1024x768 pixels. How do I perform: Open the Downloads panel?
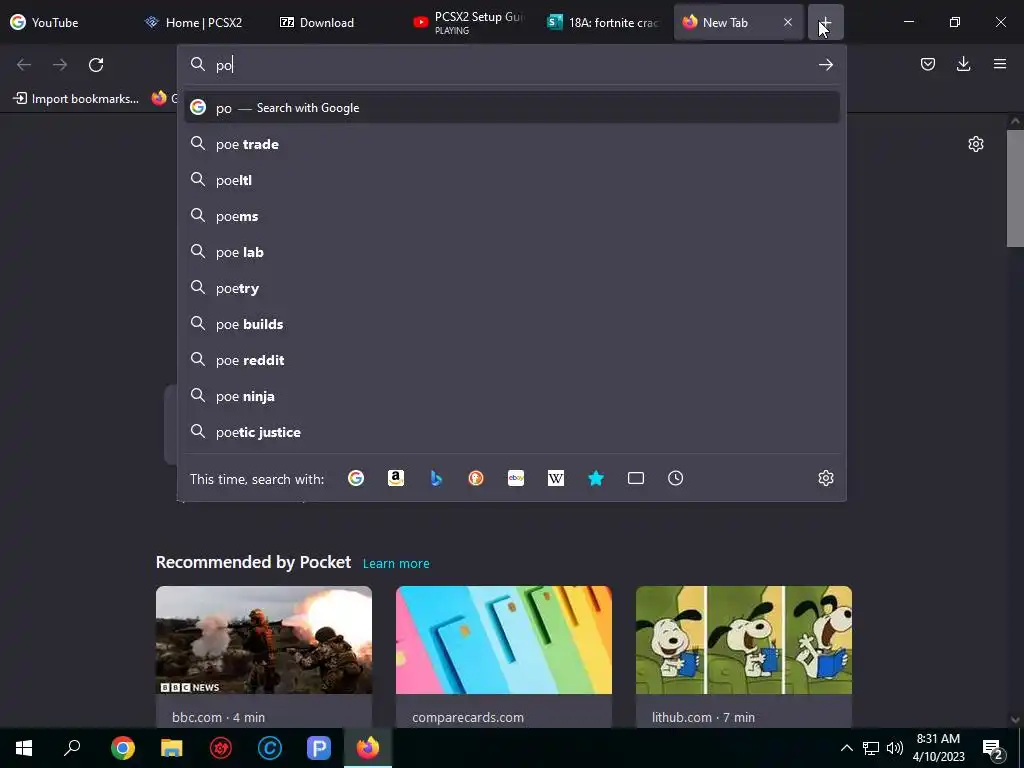[963, 64]
